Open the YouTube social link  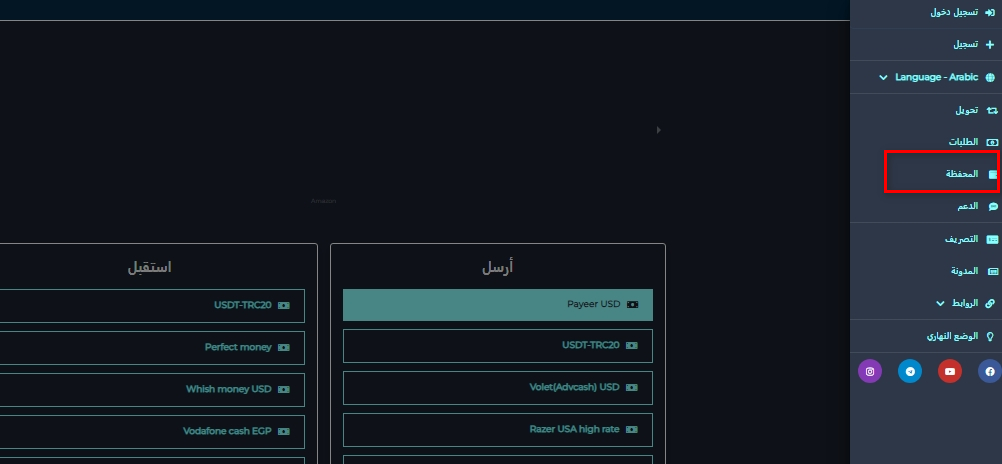click(950, 371)
